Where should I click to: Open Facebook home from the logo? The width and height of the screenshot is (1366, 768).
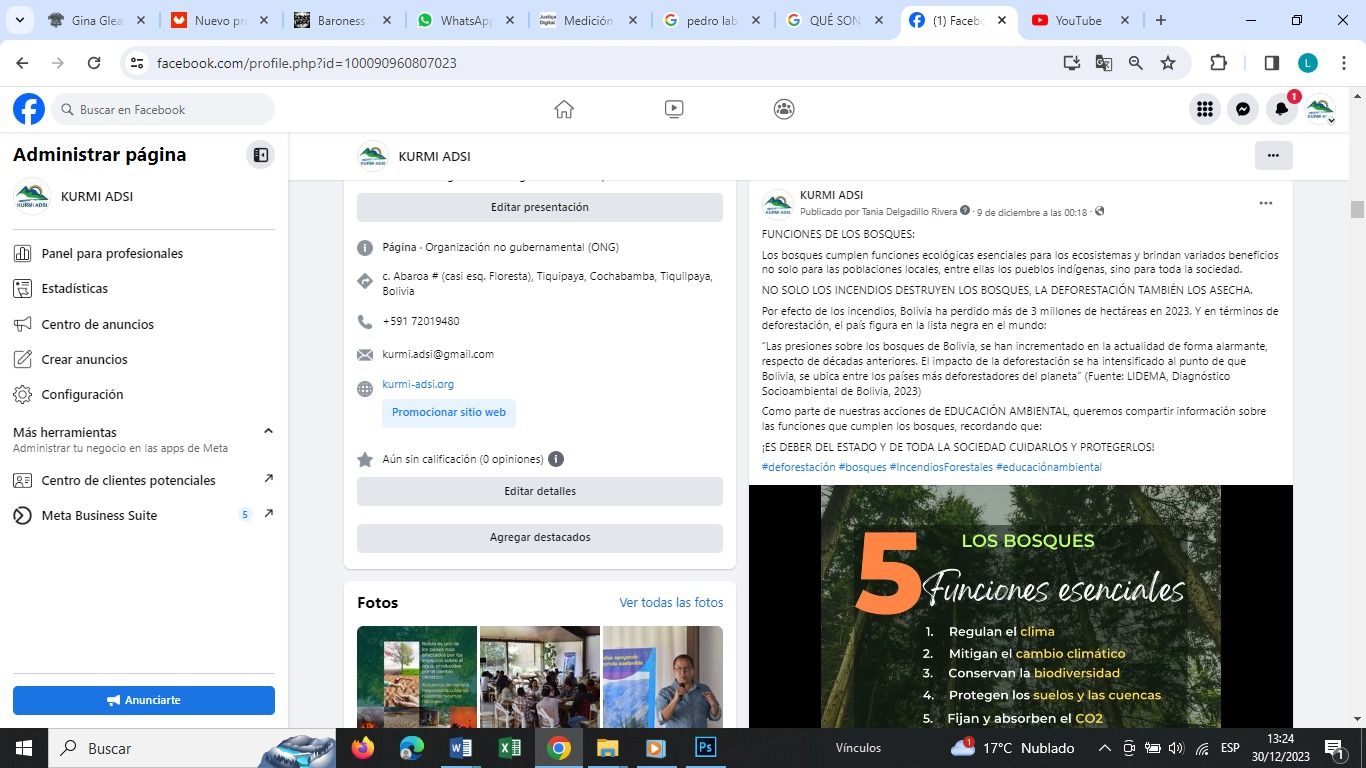[x=29, y=109]
